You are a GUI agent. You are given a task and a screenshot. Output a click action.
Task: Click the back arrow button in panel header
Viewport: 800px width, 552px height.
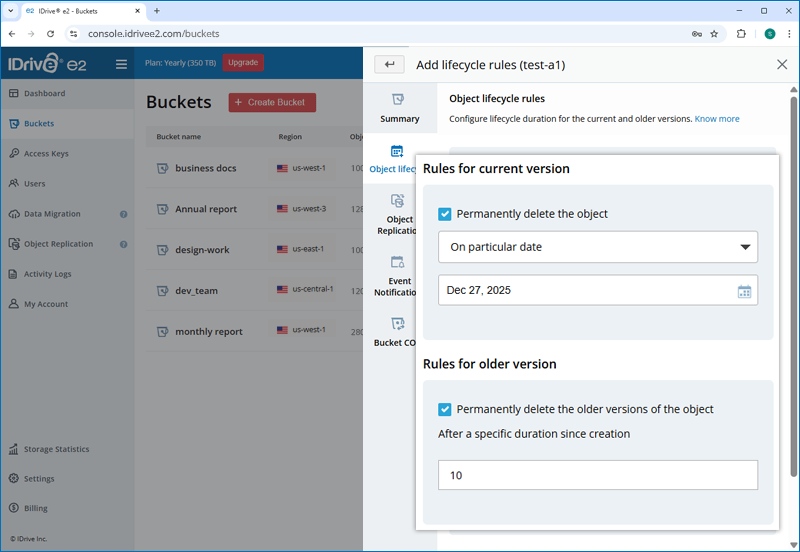click(389, 64)
